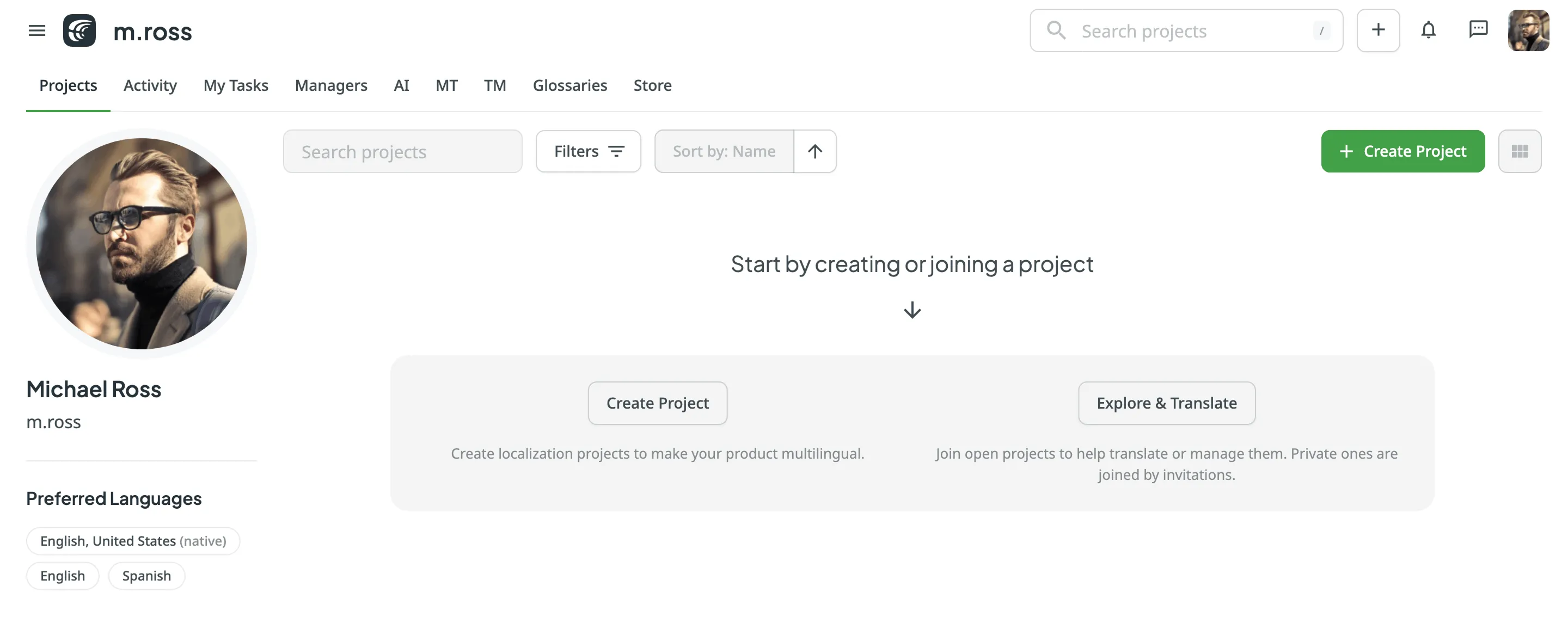The image size is (1568, 617).
Task: Click the Crowdin logo icon
Action: pos(79,30)
